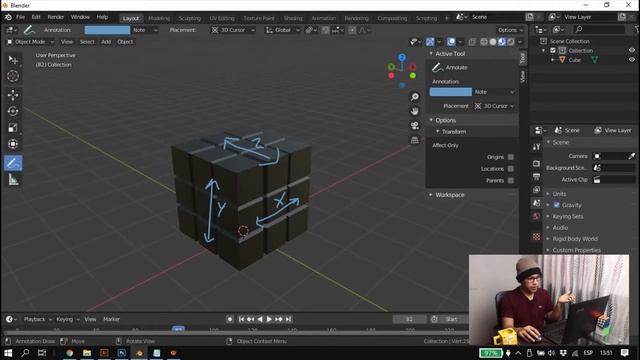Select the Scale tool

coord(13,128)
